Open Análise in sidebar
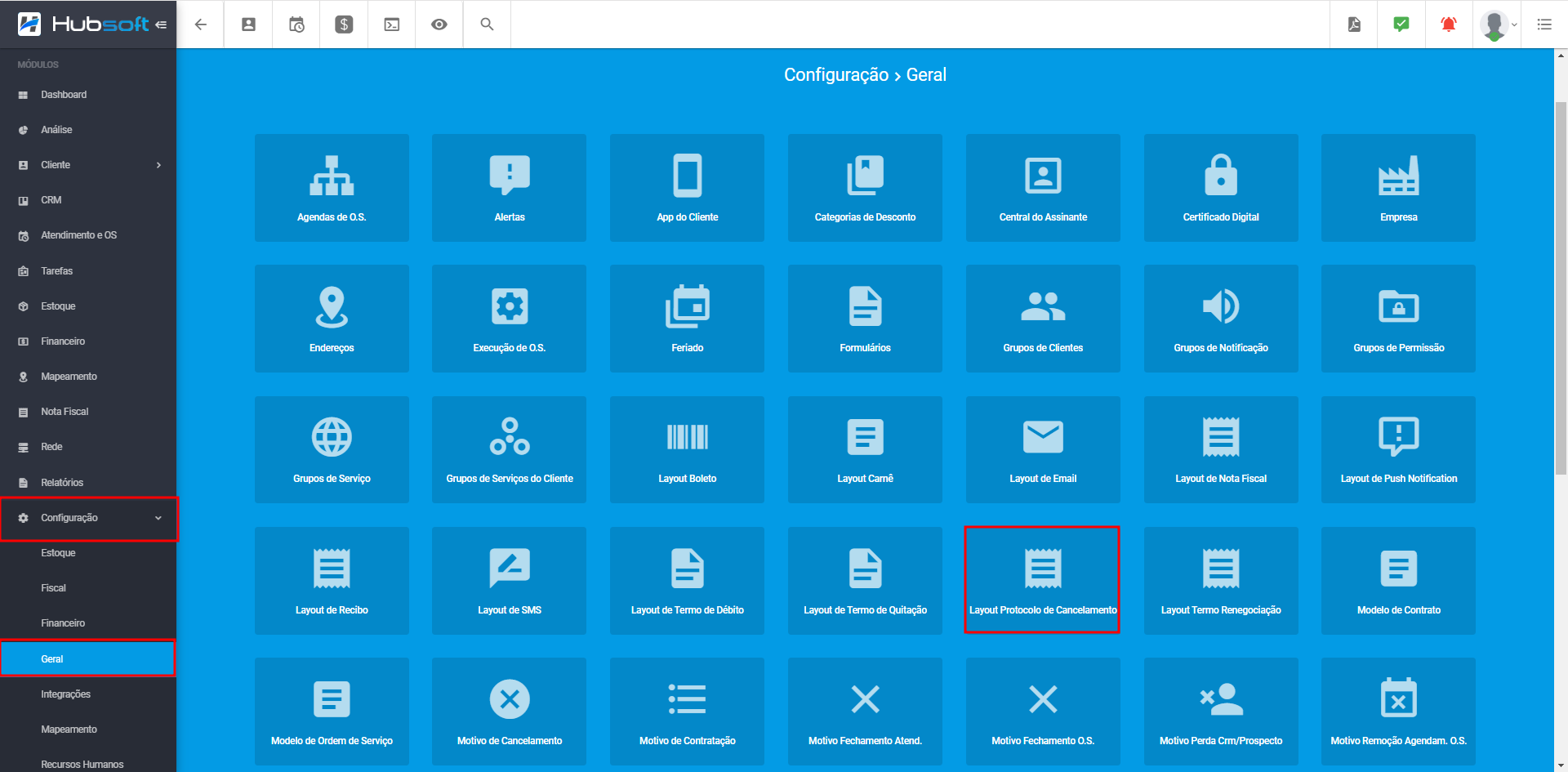The width and height of the screenshot is (1568, 772). click(88, 130)
